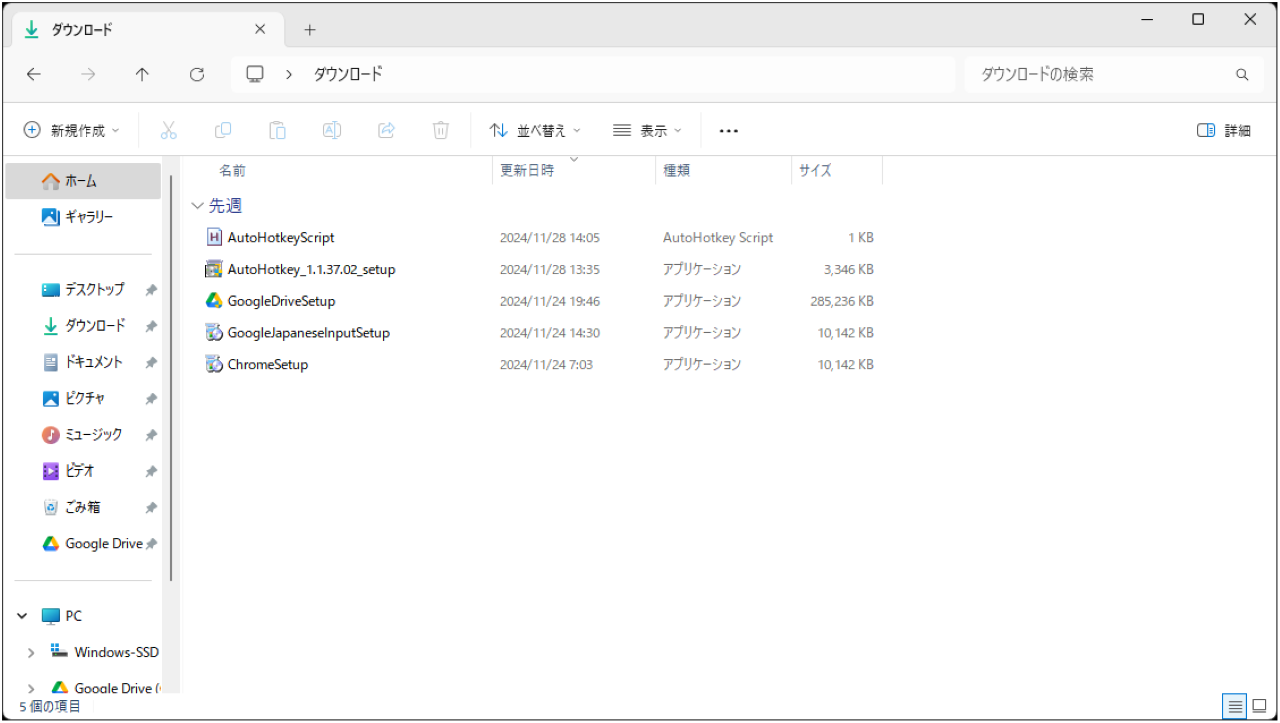Click the Paste clipboard icon

click(277, 130)
